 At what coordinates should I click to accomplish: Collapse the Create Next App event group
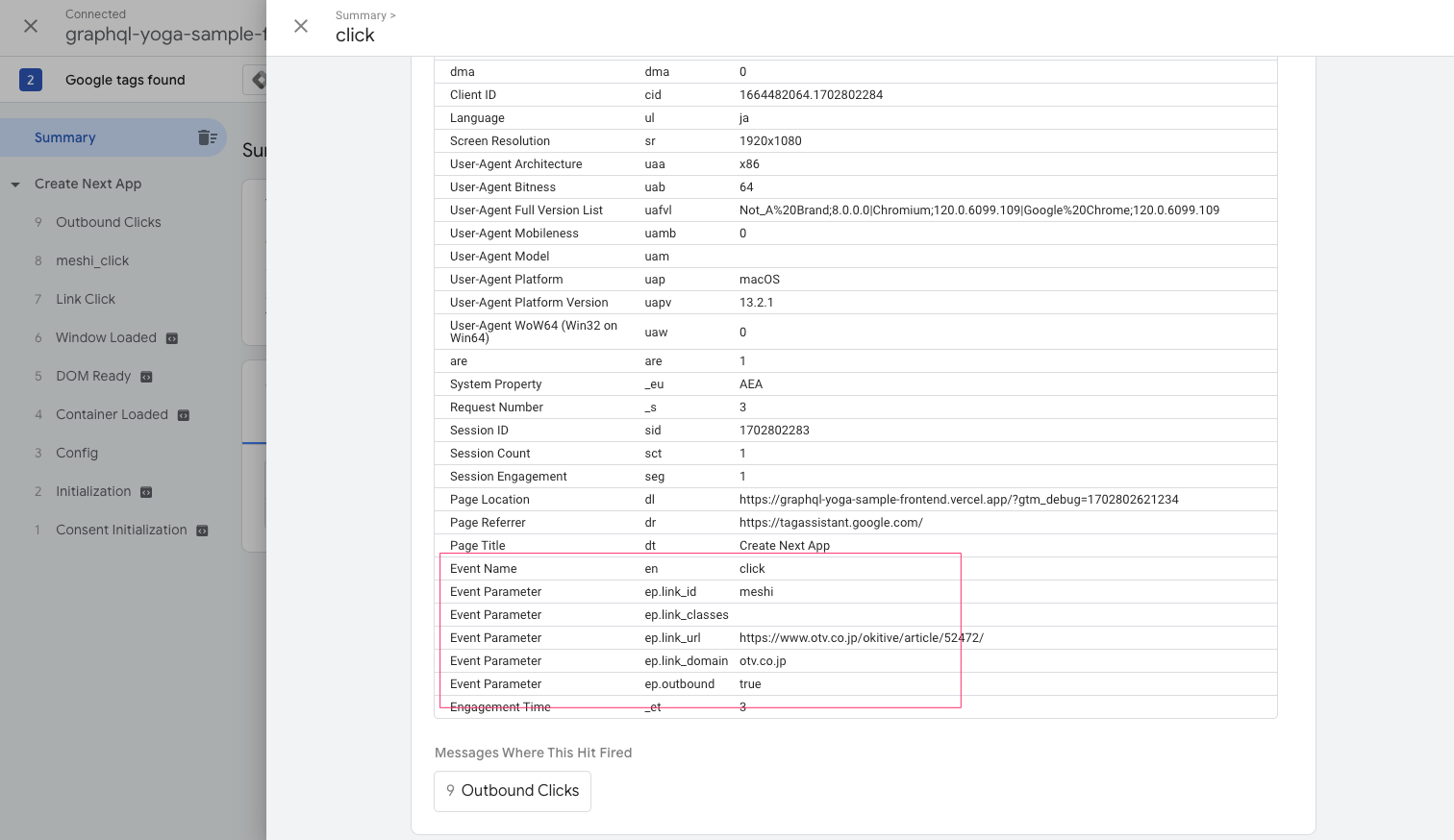(x=15, y=184)
